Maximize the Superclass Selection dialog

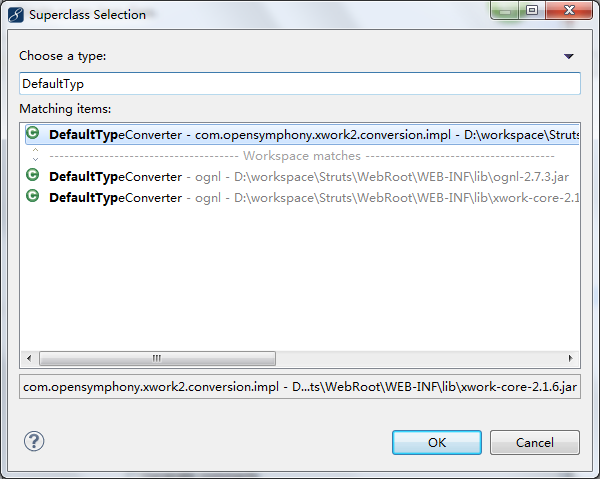click(532, 10)
